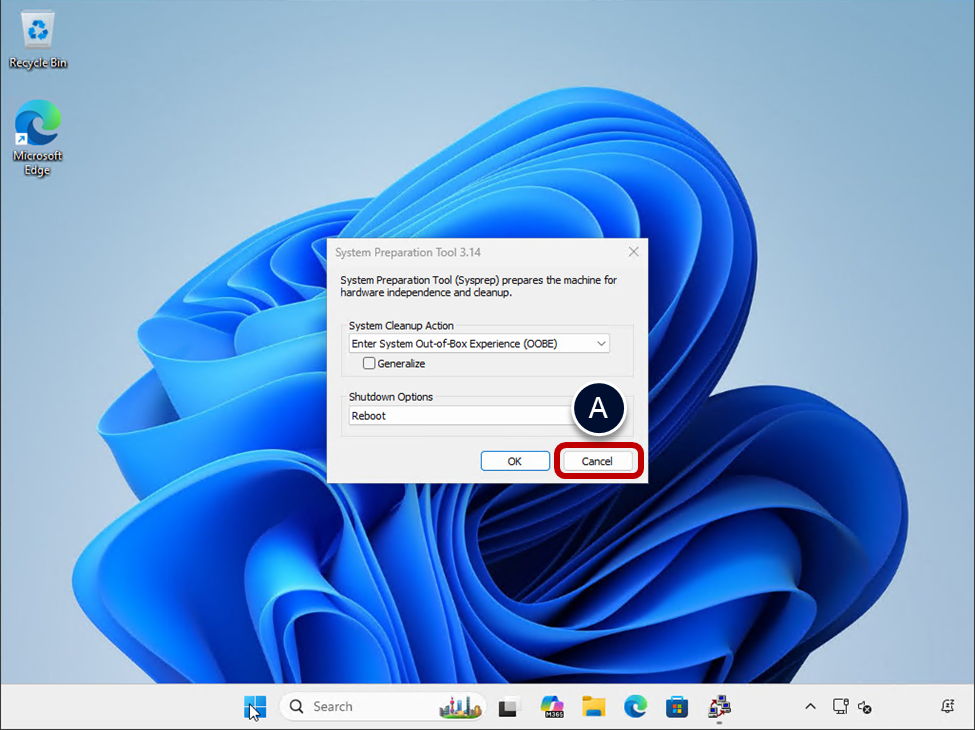Open File Explorer from the taskbar
Image resolution: width=975 pixels, height=730 pixels.
594,707
